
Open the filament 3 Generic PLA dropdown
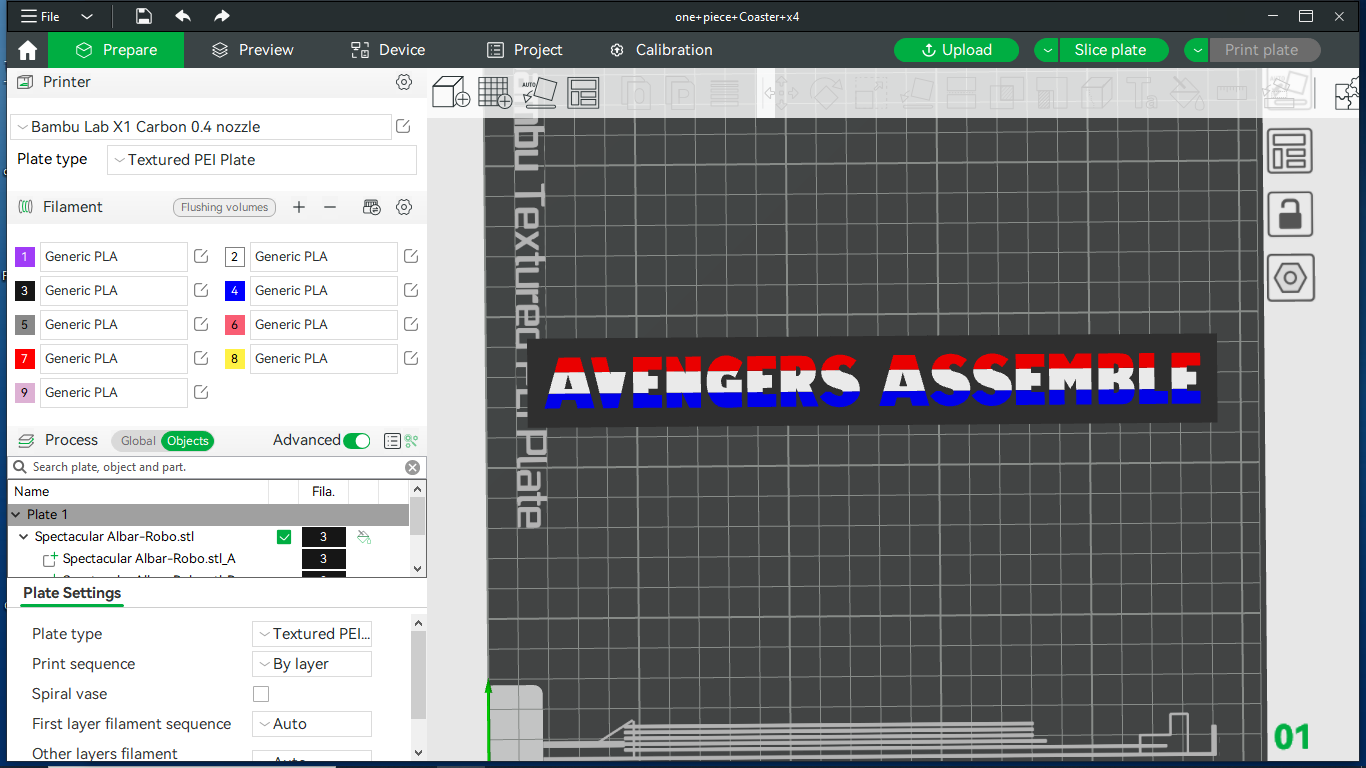pyautogui.click(x=114, y=291)
